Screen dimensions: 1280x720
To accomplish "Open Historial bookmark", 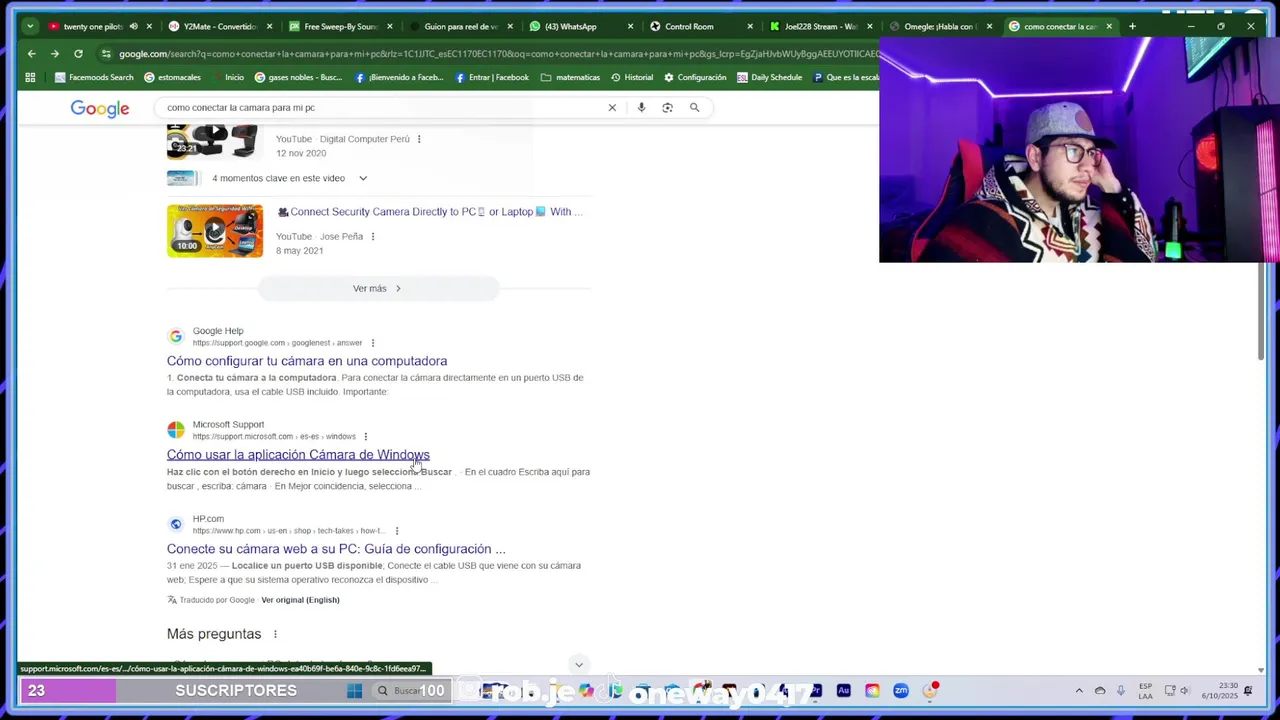I will point(631,77).
